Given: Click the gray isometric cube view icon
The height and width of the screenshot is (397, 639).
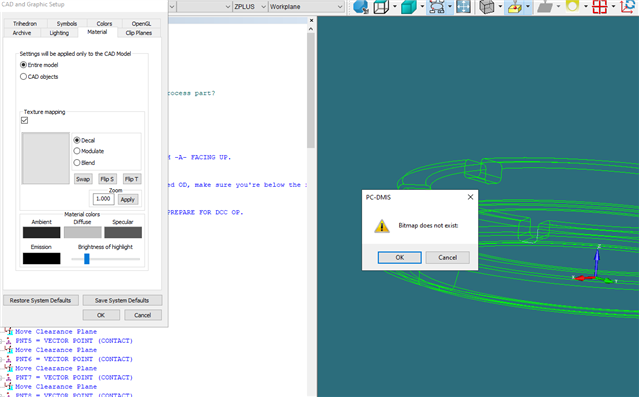Looking at the screenshot, I should click(x=487, y=7).
